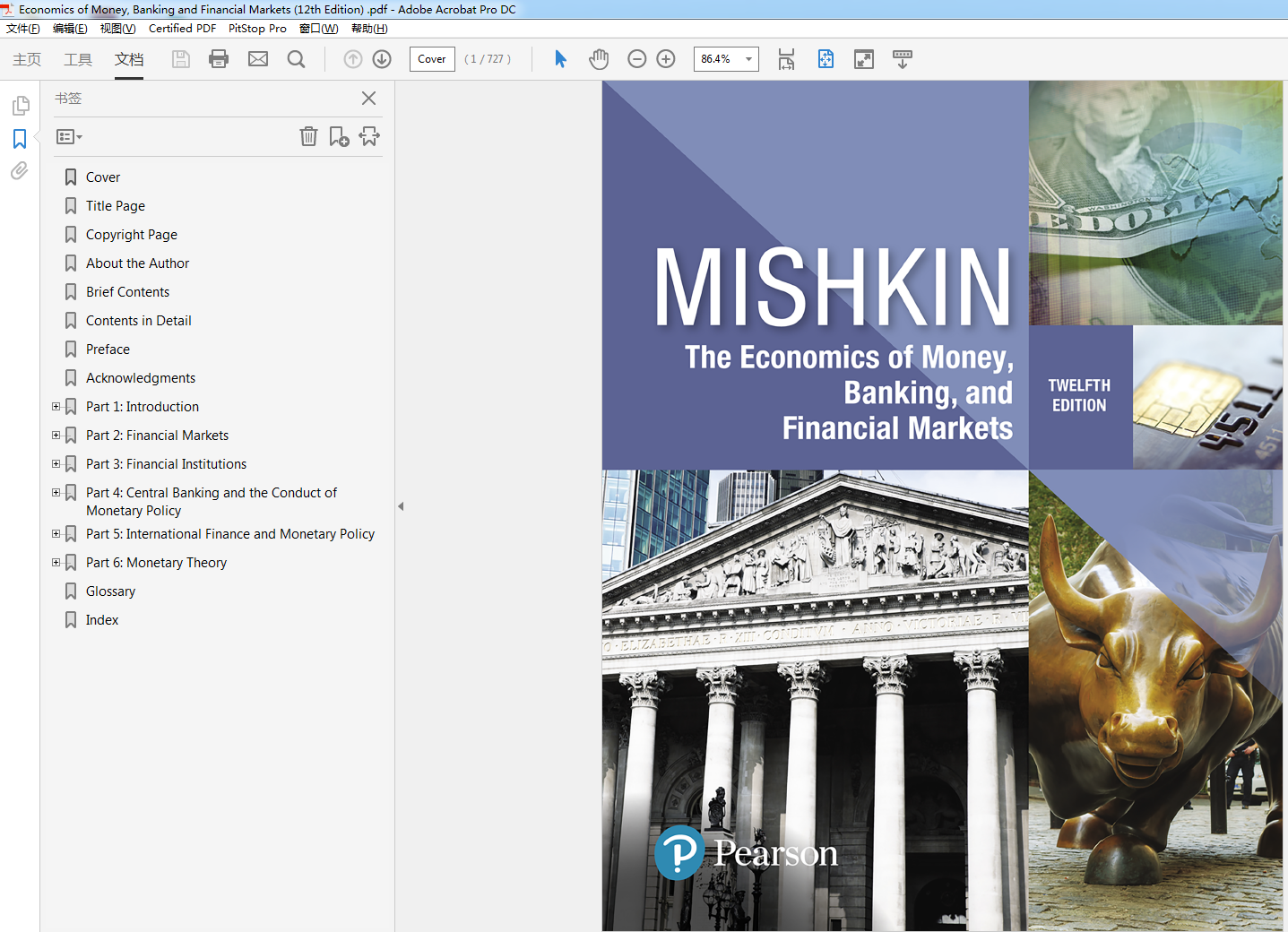This screenshot has width=1288, height=932.
Task: Select Part 1: Introduction bookmark text
Action: (x=143, y=407)
